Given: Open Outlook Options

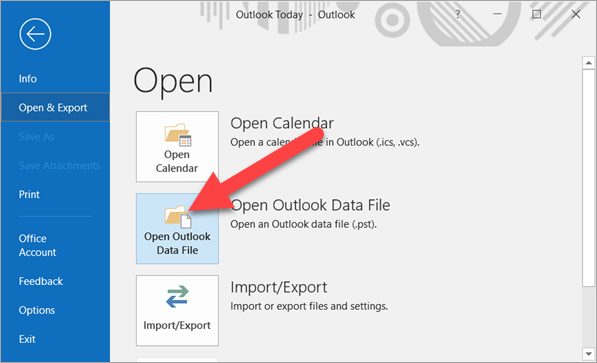Looking at the screenshot, I should click(x=37, y=310).
